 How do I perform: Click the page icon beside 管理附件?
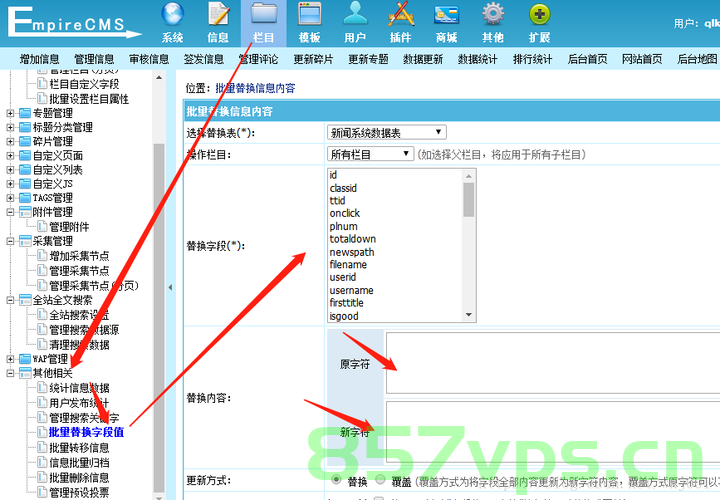(x=42, y=226)
